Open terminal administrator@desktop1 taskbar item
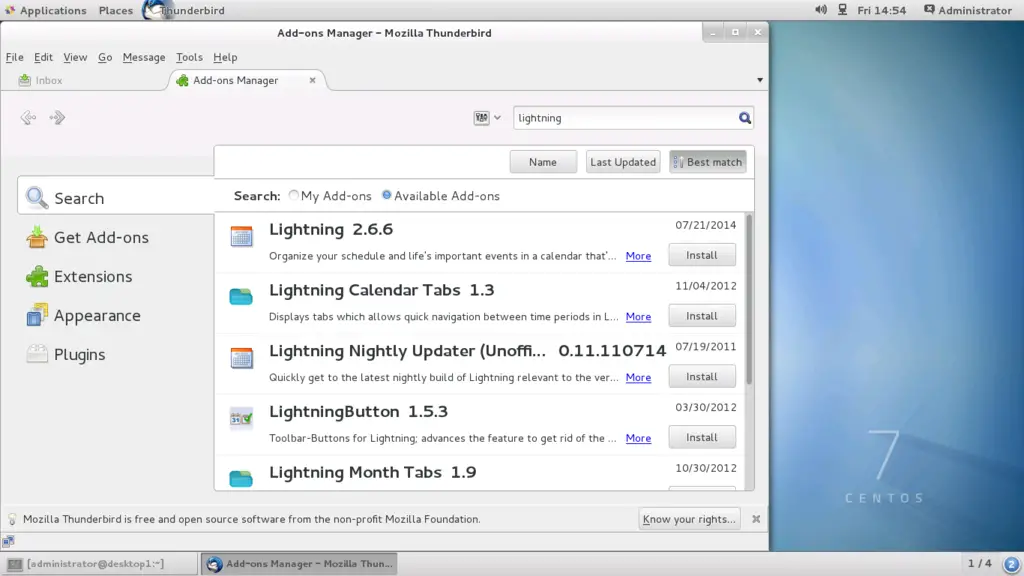The height and width of the screenshot is (576, 1024). (99, 564)
